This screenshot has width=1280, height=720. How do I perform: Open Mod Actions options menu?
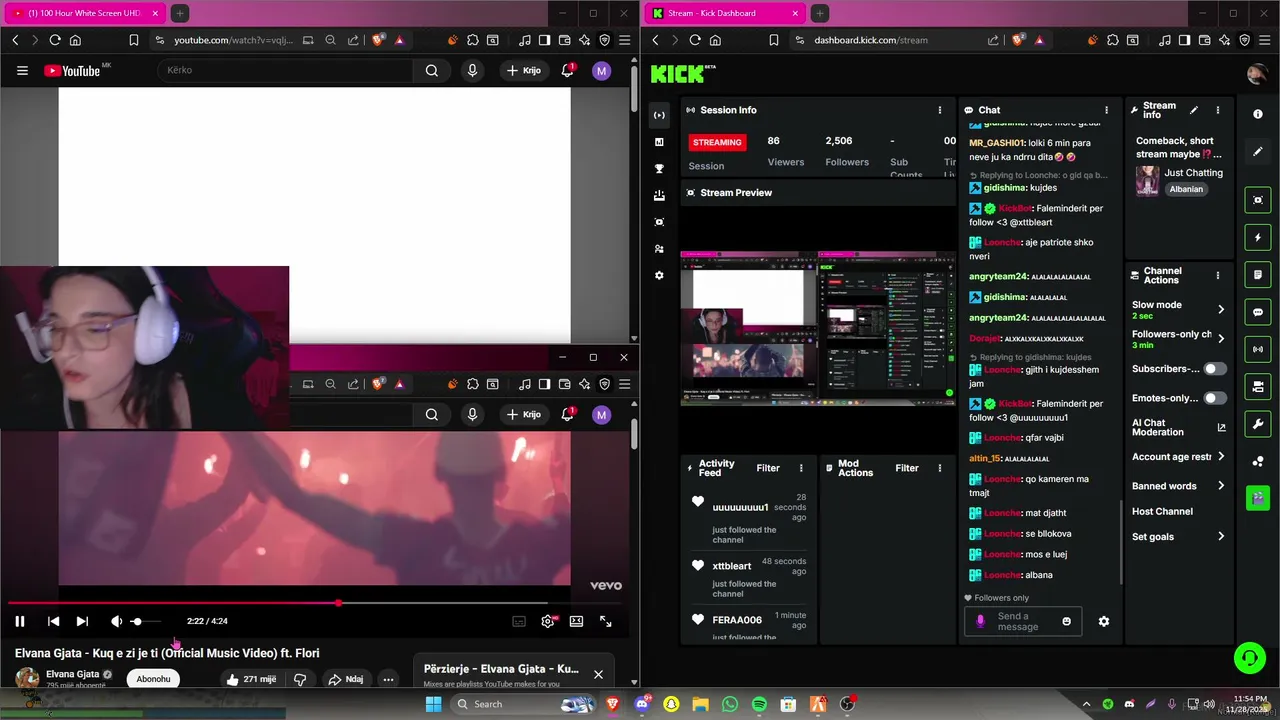point(939,468)
